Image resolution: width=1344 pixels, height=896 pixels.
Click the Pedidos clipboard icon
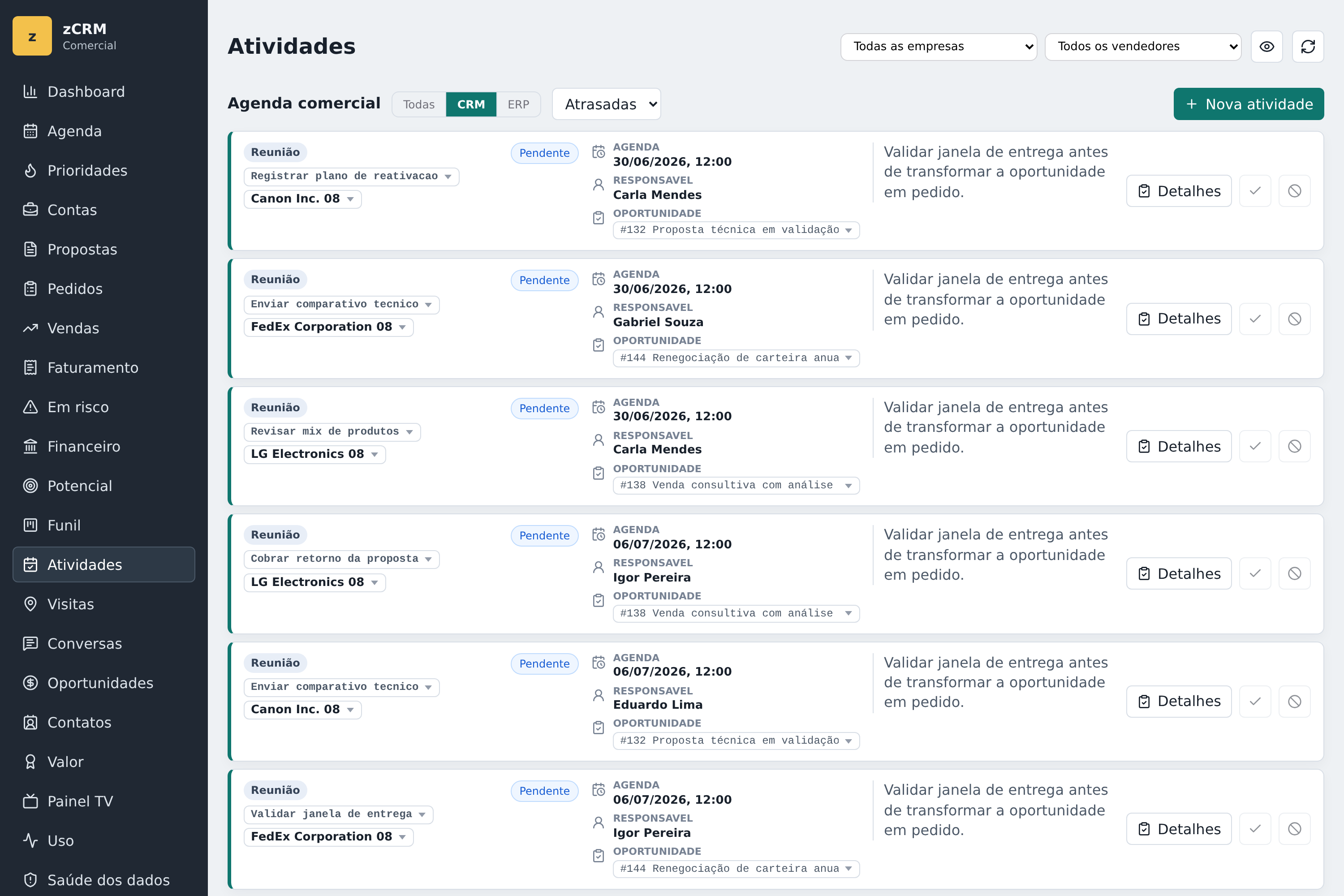click(x=30, y=289)
